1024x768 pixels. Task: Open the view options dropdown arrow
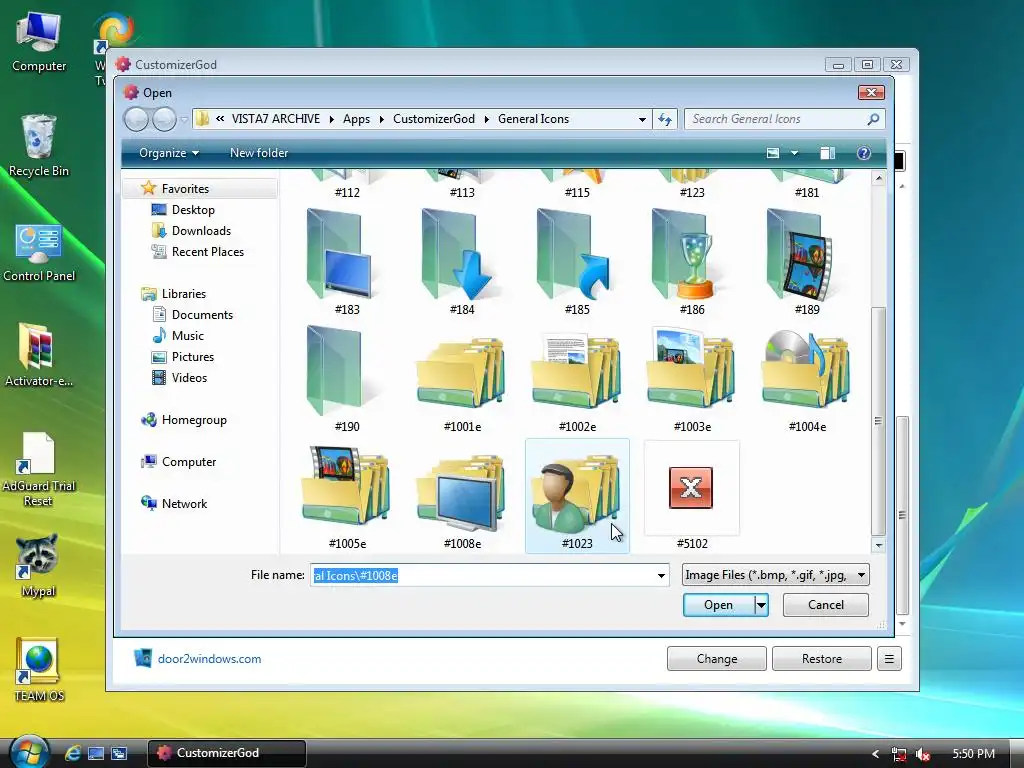794,153
